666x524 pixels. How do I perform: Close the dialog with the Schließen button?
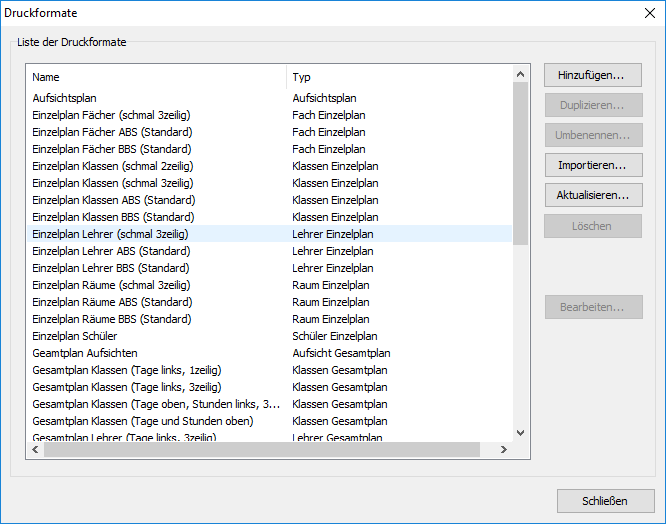pyautogui.click(x=605, y=501)
